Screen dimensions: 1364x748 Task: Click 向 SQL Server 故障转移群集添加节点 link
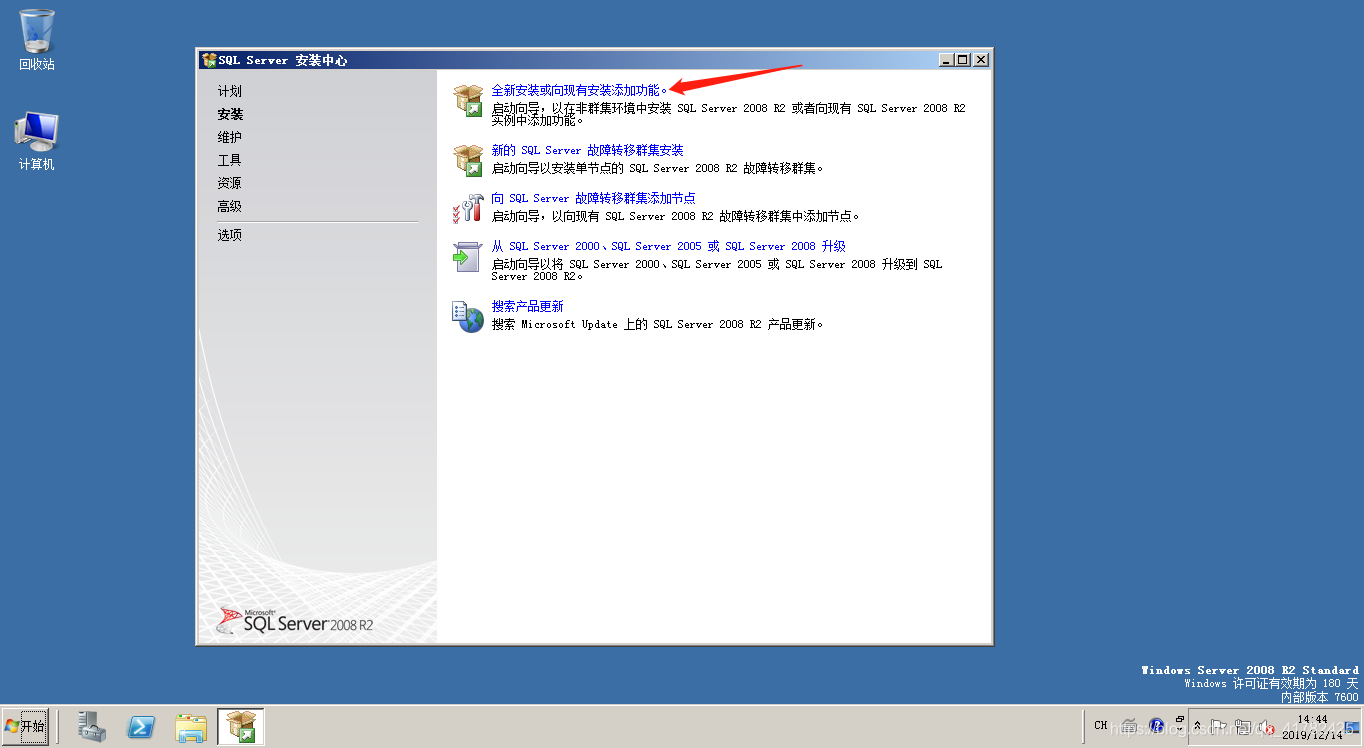(x=593, y=198)
